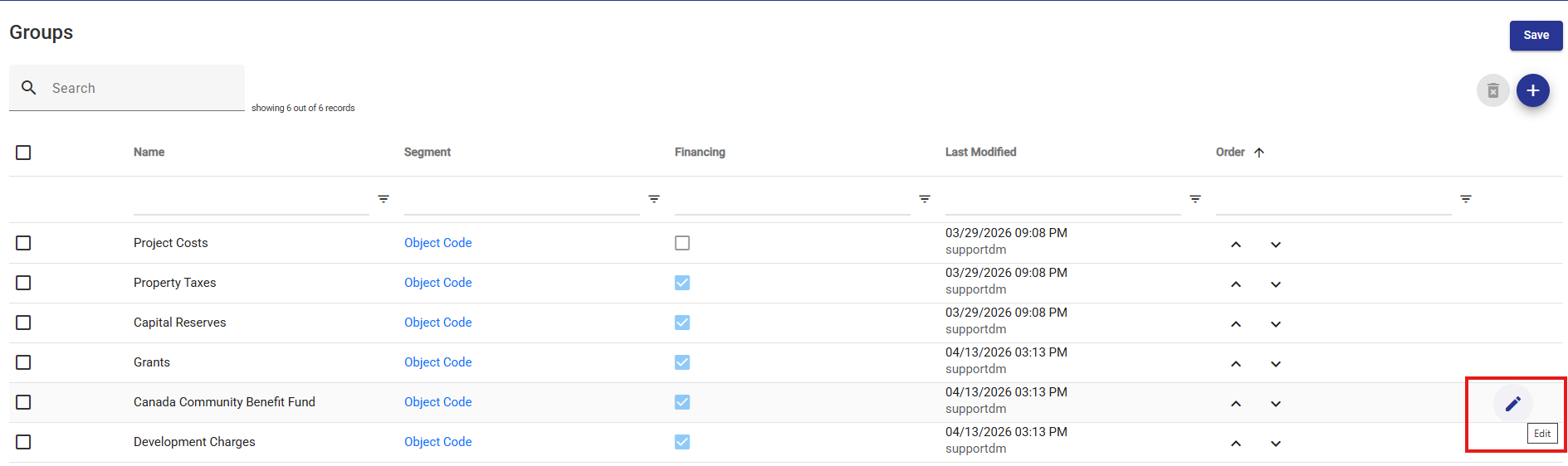Click the Financing filter text field
The image size is (1568, 466).
[x=793, y=200]
